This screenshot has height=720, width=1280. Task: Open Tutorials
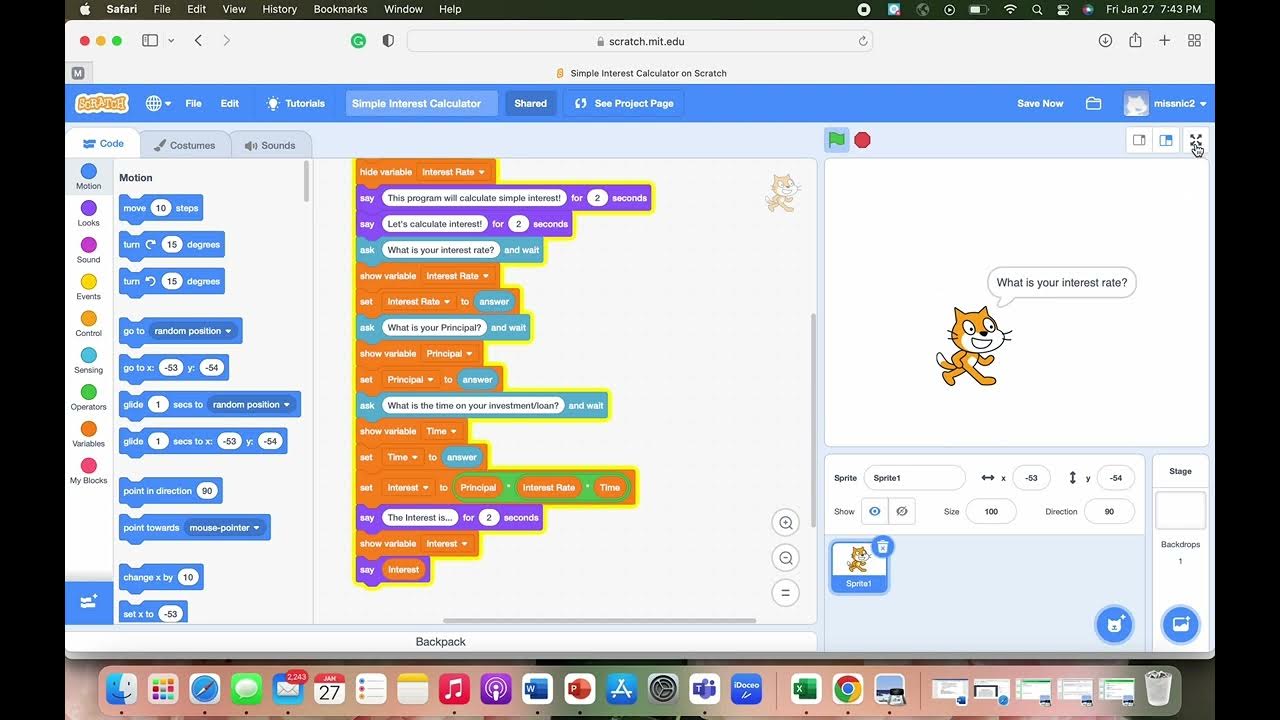tap(295, 103)
